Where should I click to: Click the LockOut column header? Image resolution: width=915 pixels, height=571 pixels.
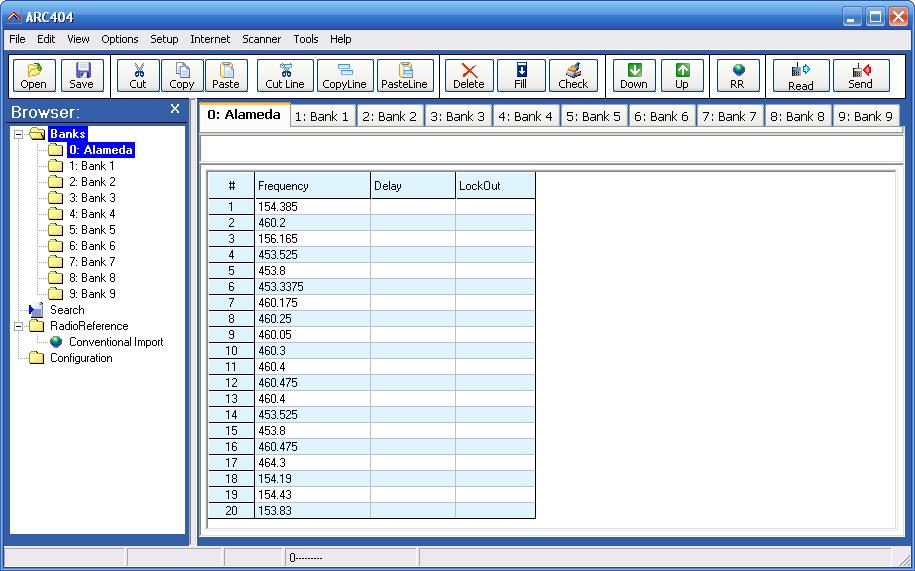495,186
